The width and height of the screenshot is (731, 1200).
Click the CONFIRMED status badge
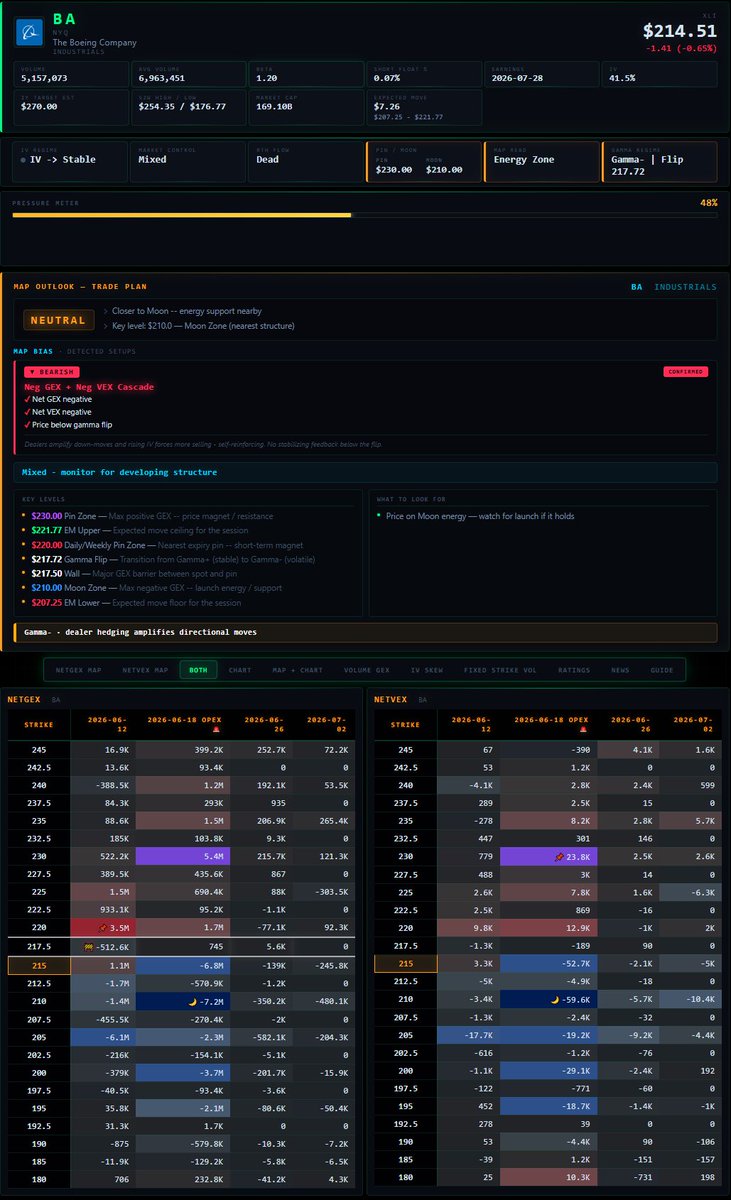[685, 372]
